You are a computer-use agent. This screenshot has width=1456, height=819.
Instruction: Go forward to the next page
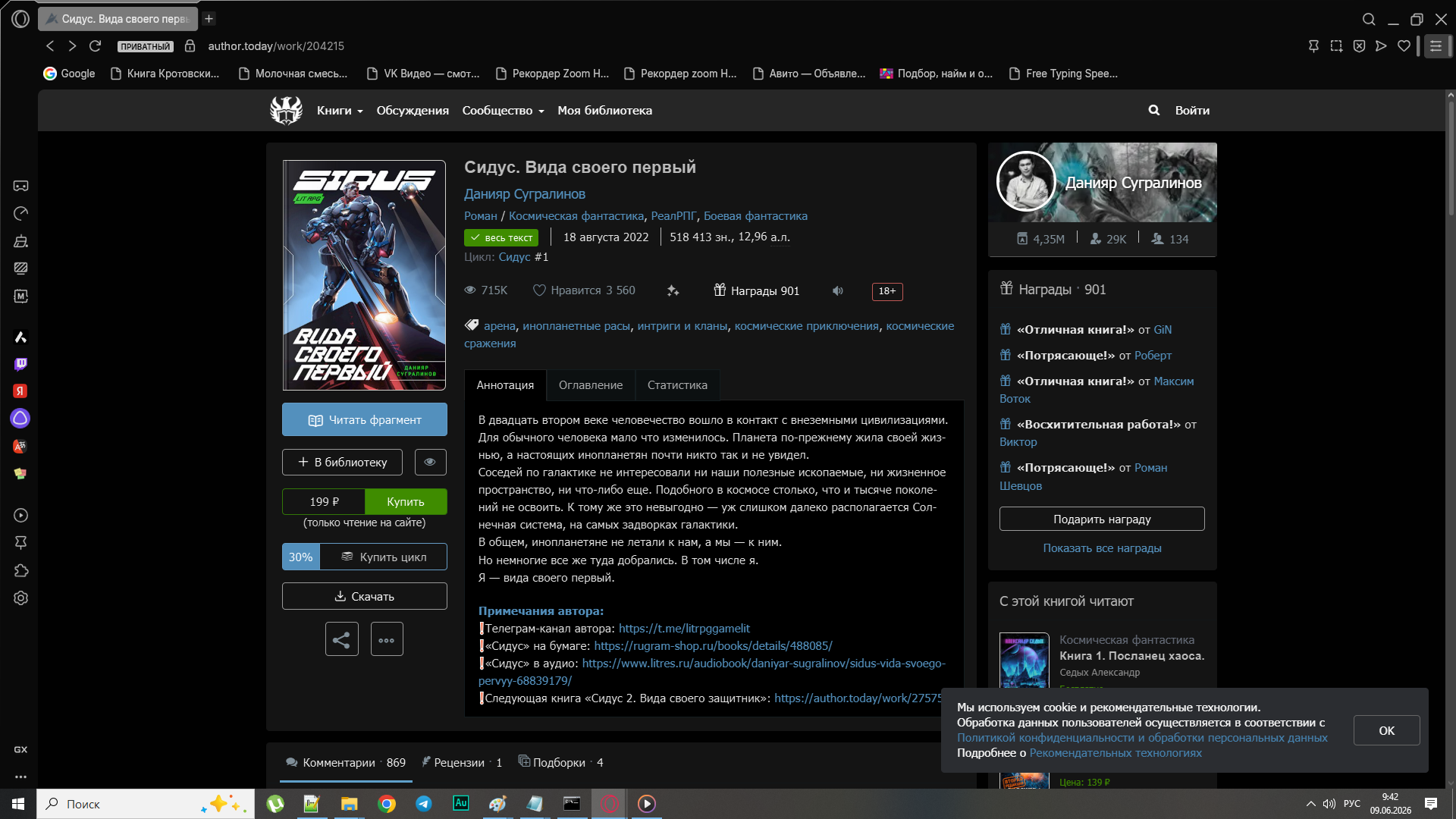coord(72,45)
